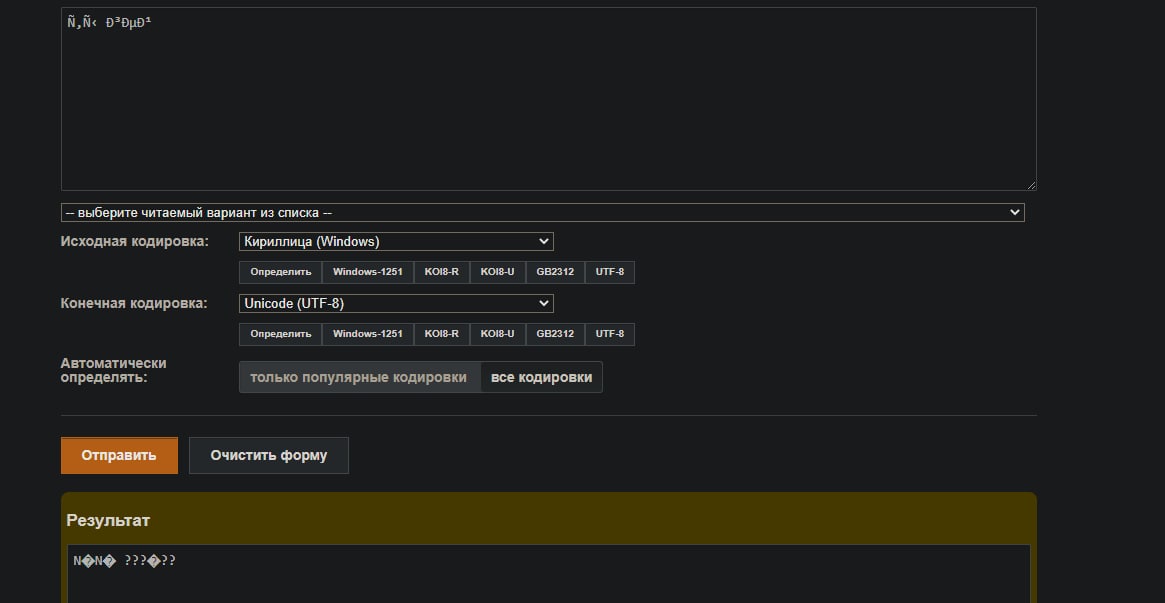Click the 'Автоматически определять:' label
Screen dimensions: 1165x603
click(113, 370)
